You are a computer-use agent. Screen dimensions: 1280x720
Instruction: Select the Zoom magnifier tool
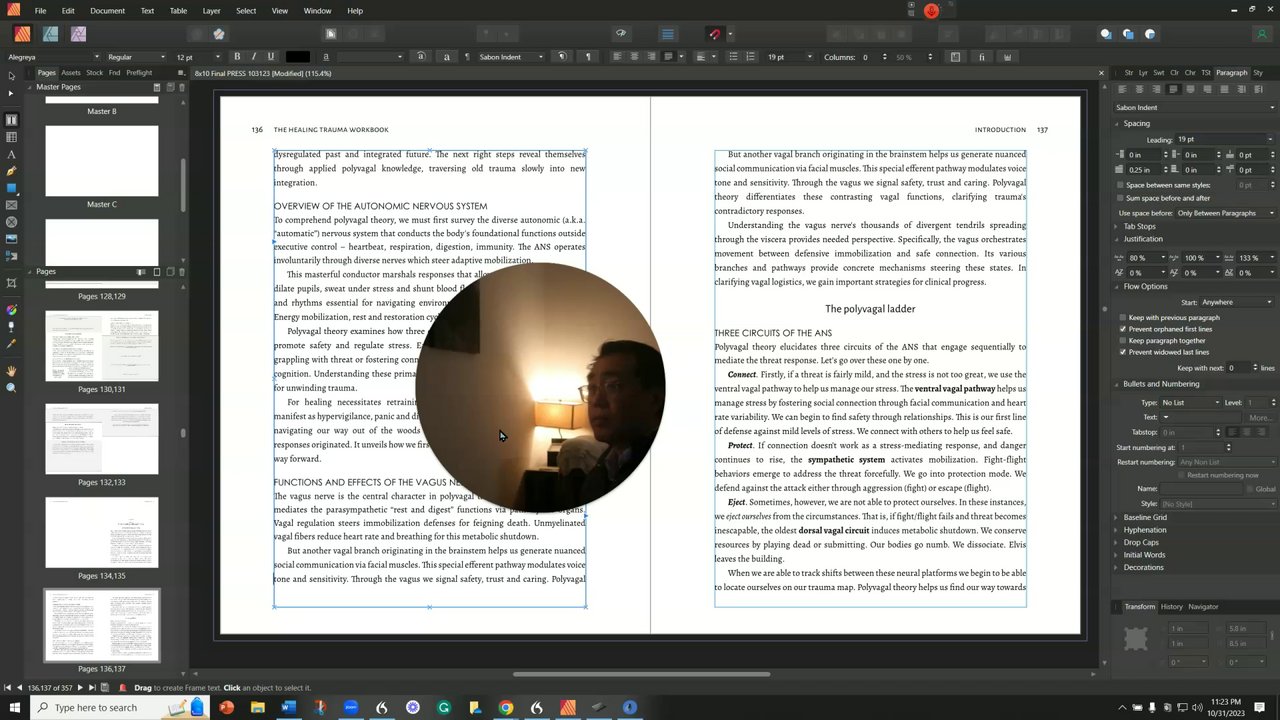tap(11, 388)
